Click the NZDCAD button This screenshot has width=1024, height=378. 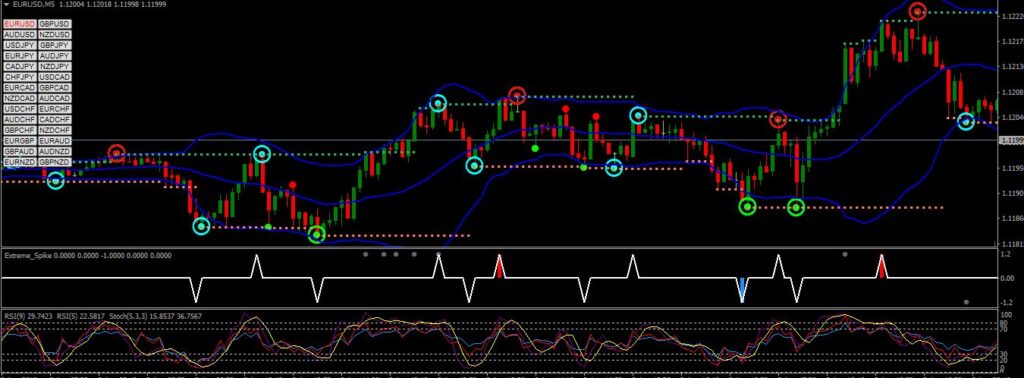click(x=20, y=98)
